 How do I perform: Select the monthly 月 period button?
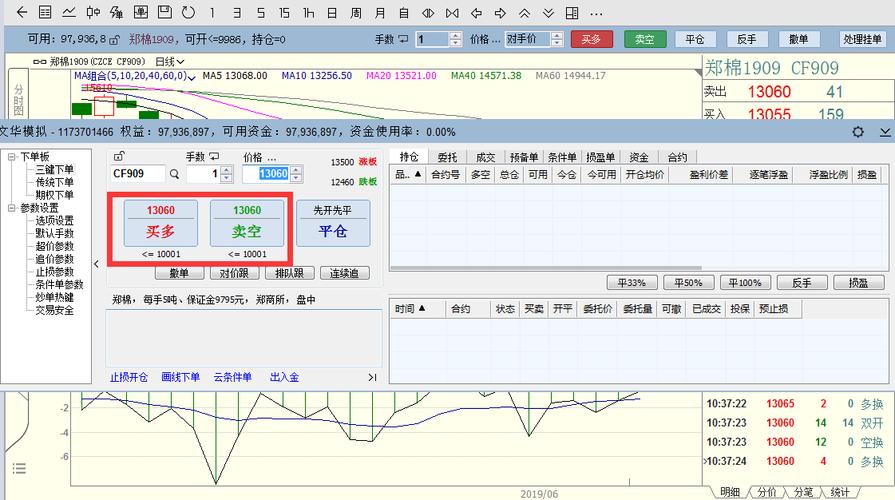click(x=380, y=13)
